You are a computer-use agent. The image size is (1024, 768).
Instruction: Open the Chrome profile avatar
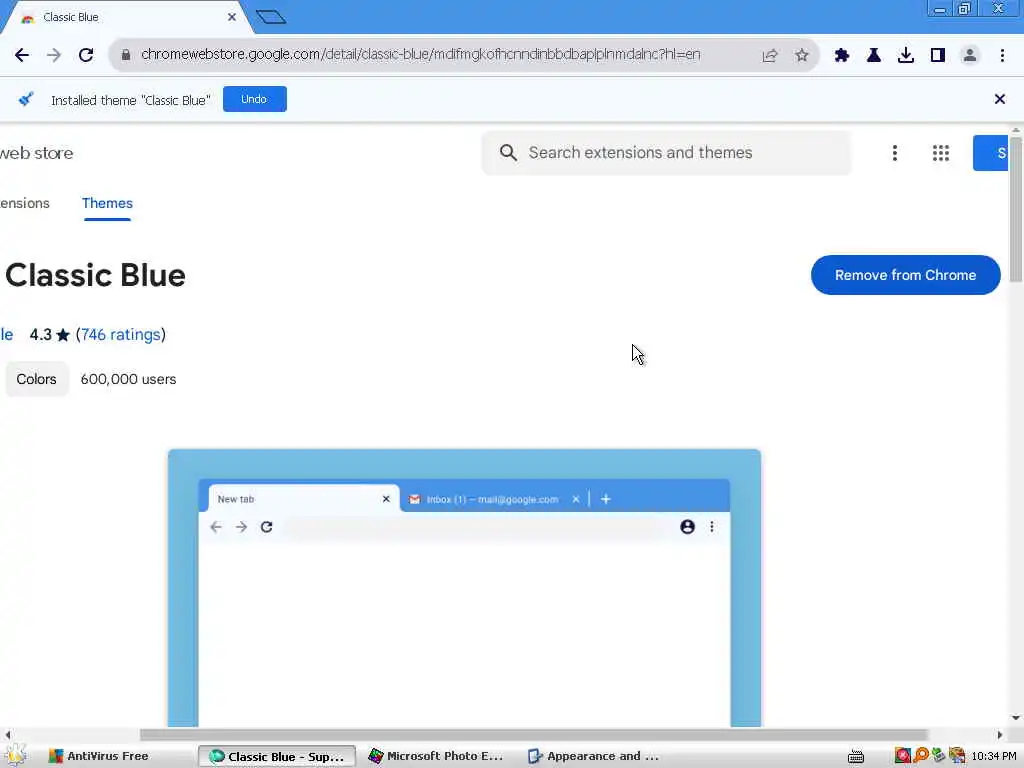[970, 56]
